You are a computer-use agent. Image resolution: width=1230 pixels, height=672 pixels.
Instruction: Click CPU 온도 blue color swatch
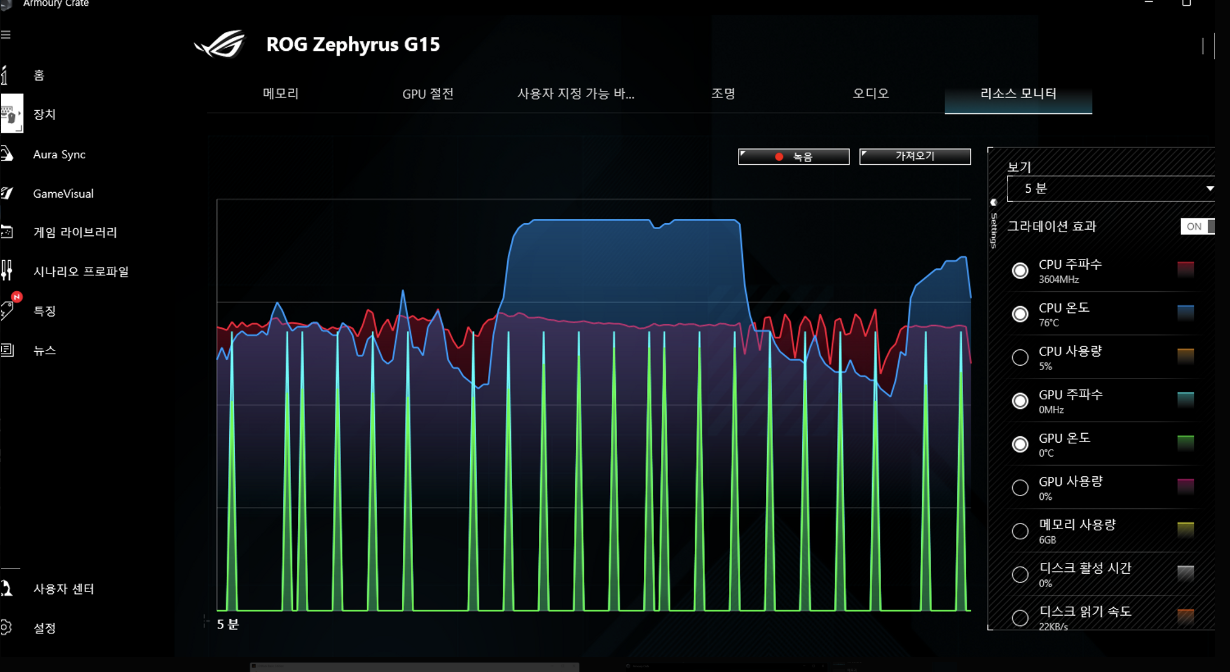(x=1185, y=313)
